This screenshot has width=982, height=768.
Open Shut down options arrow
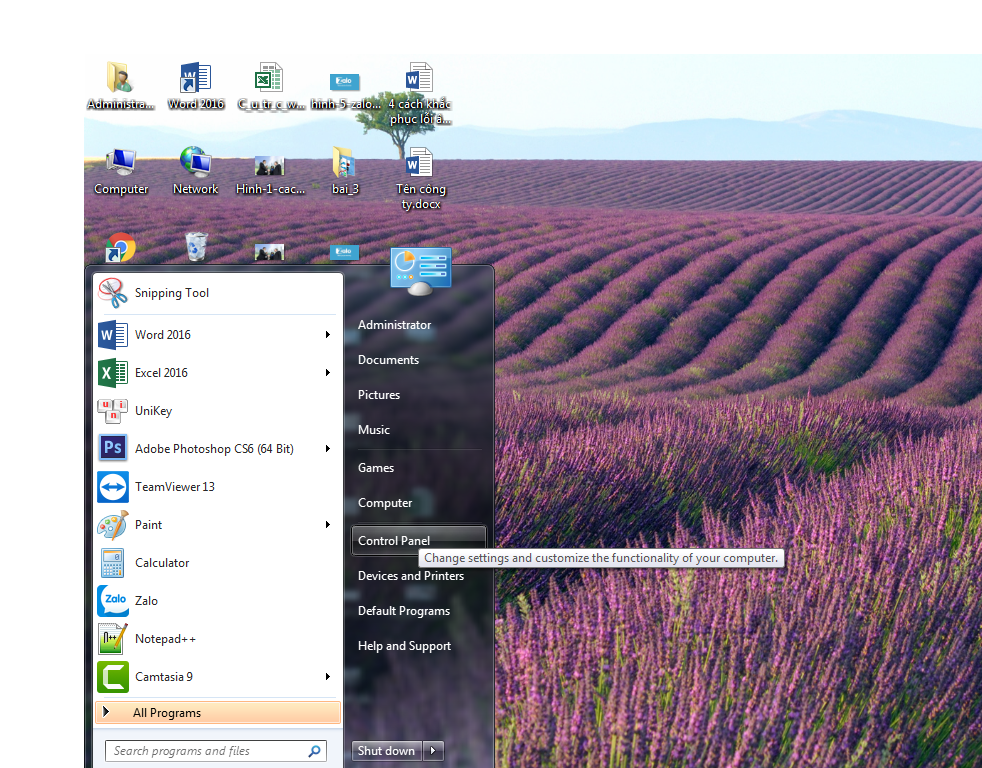click(433, 750)
